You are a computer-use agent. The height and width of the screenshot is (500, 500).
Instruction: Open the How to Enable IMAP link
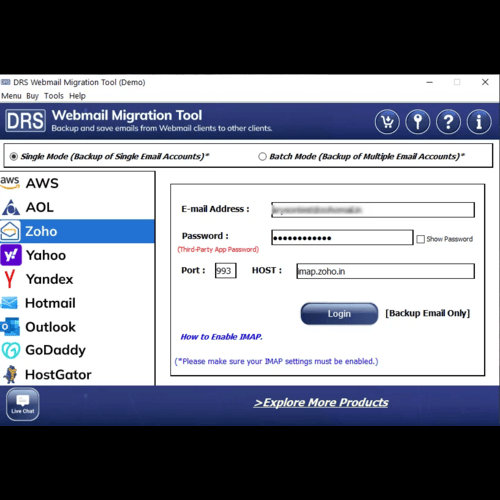tap(221, 337)
